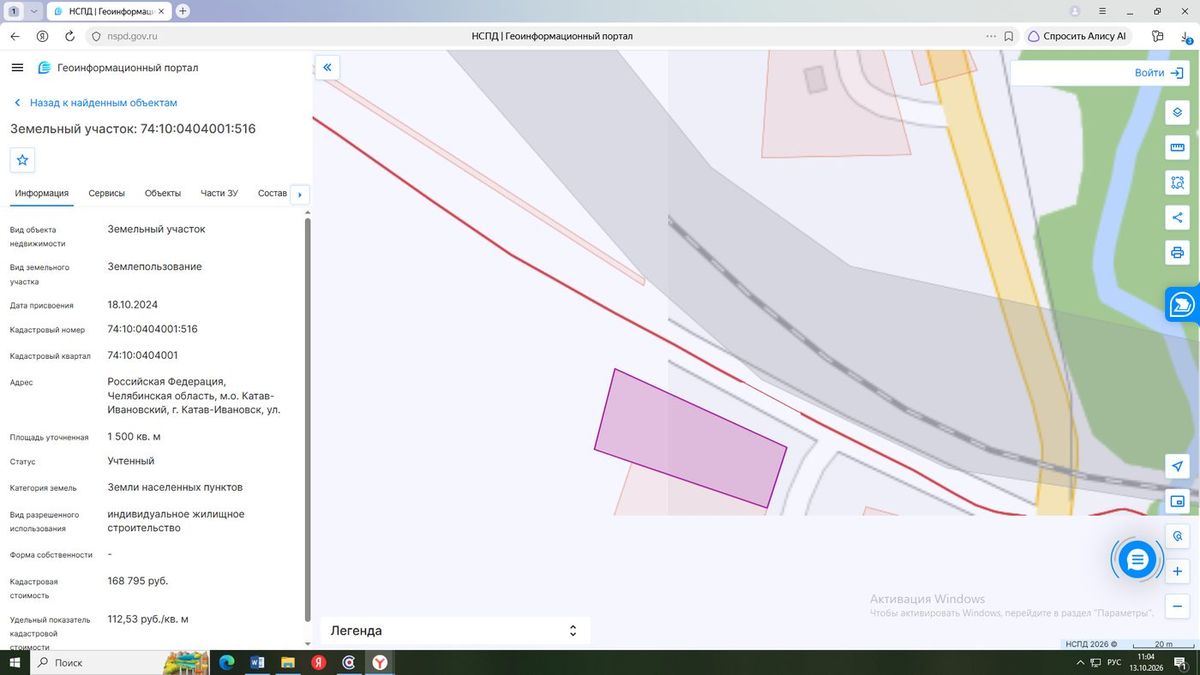This screenshot has width=1200, height=675.
Task: Open Word from the taskbar
Action: [x=256, y=662]
